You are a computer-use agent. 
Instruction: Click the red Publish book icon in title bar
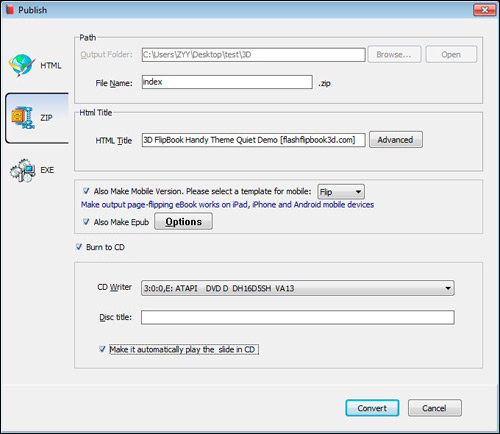[10, 10]
